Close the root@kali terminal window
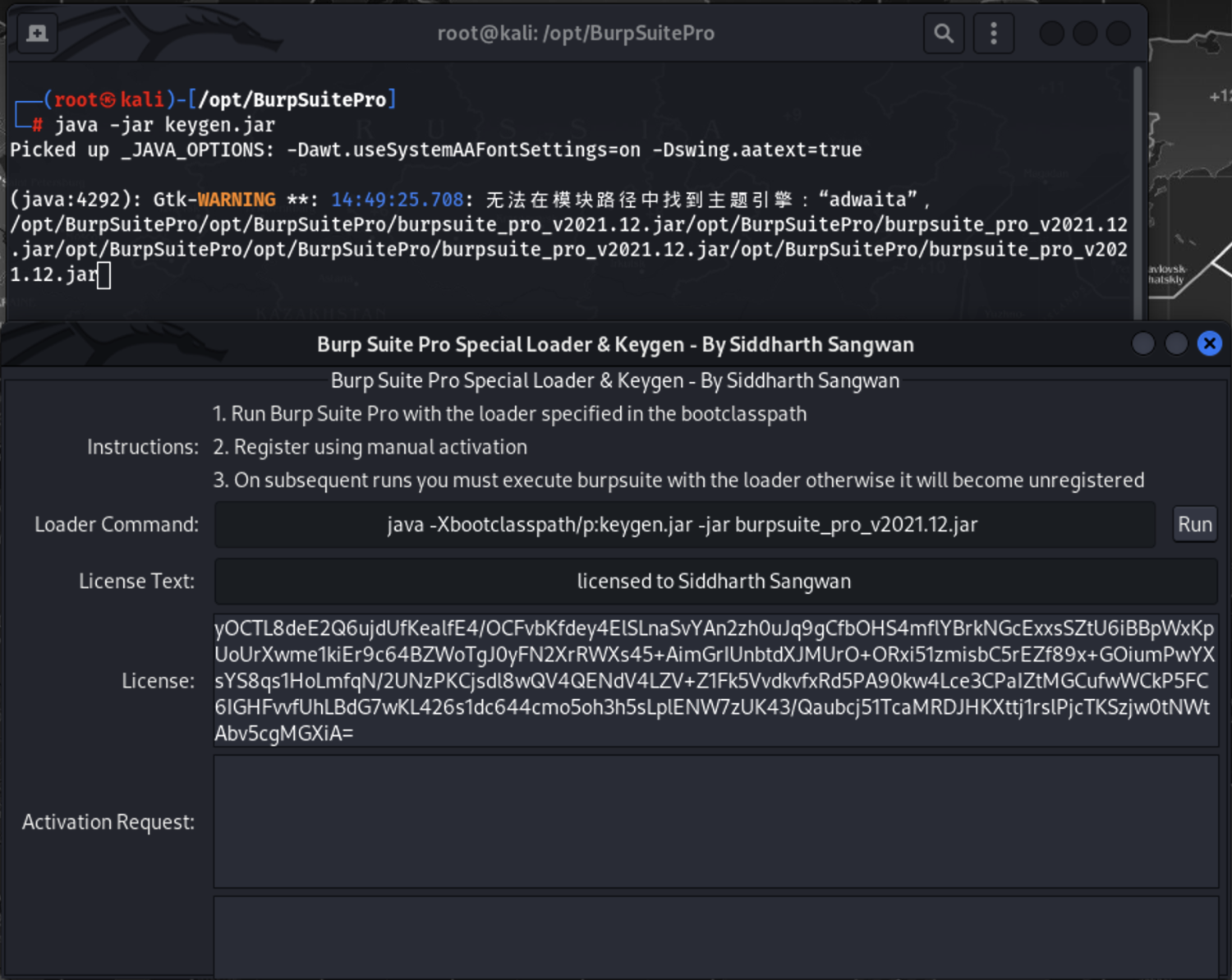This screenshot has height=980, width=1232. point(1118,34)
